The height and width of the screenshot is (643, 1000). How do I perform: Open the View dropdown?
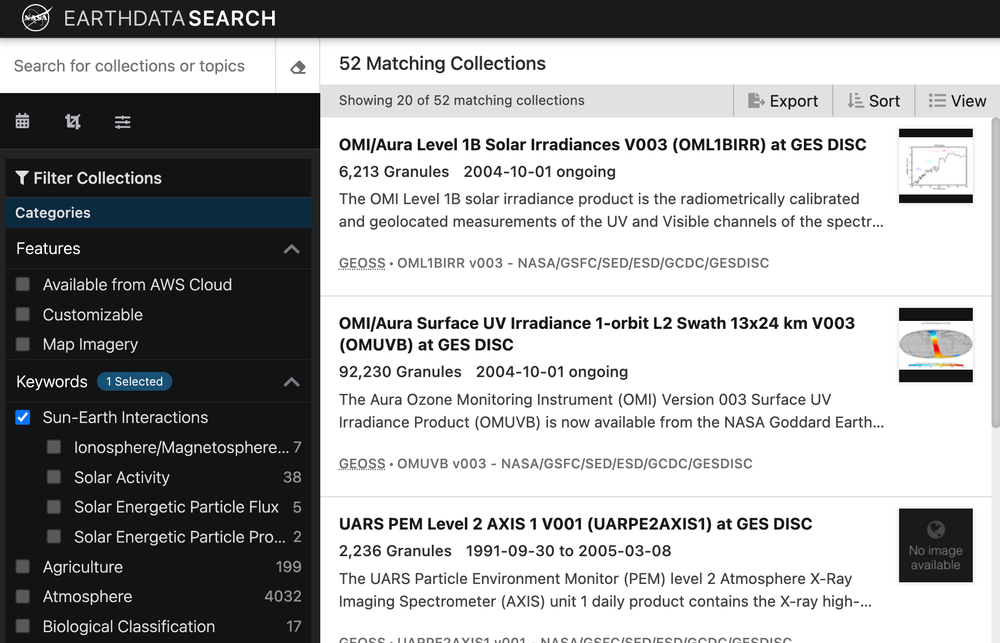click(x=957, y=101)
